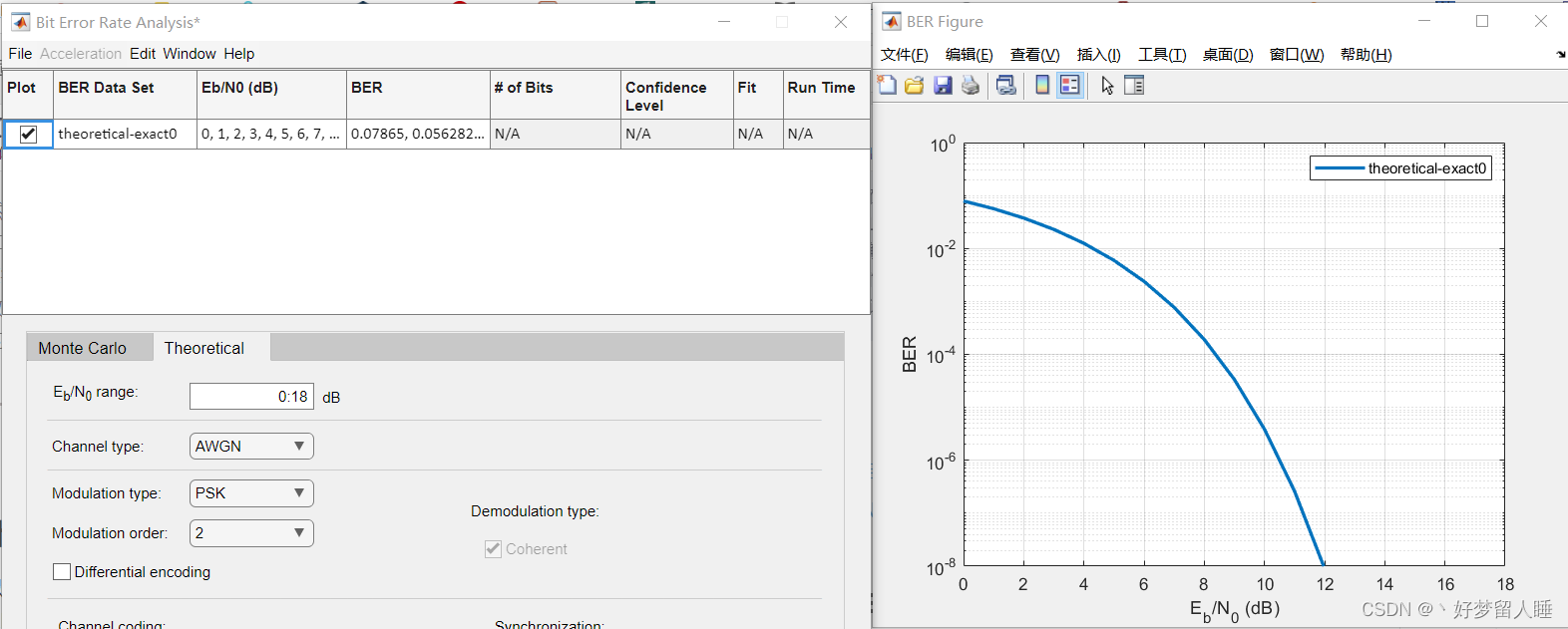Click Fit column header
Image resolution: width=1568 pixels, height=629 pixels.
tap(758, 96)
